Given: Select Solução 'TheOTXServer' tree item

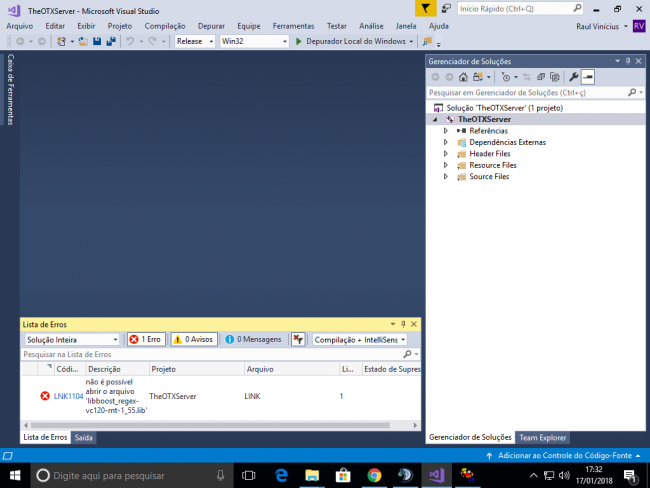Looking at the screenshot, I should (x=504, y=108).
